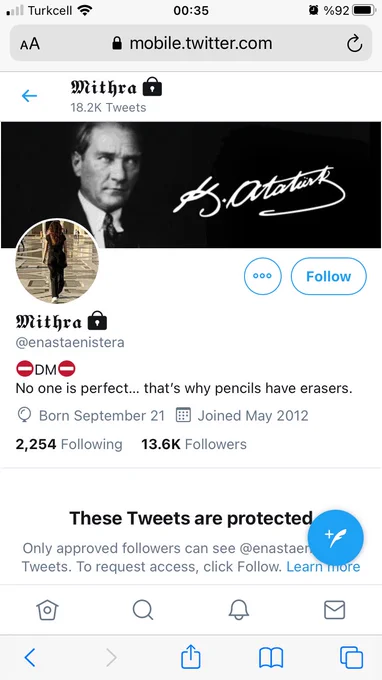Open the Search tab magnifier icon

pos(143,610)
